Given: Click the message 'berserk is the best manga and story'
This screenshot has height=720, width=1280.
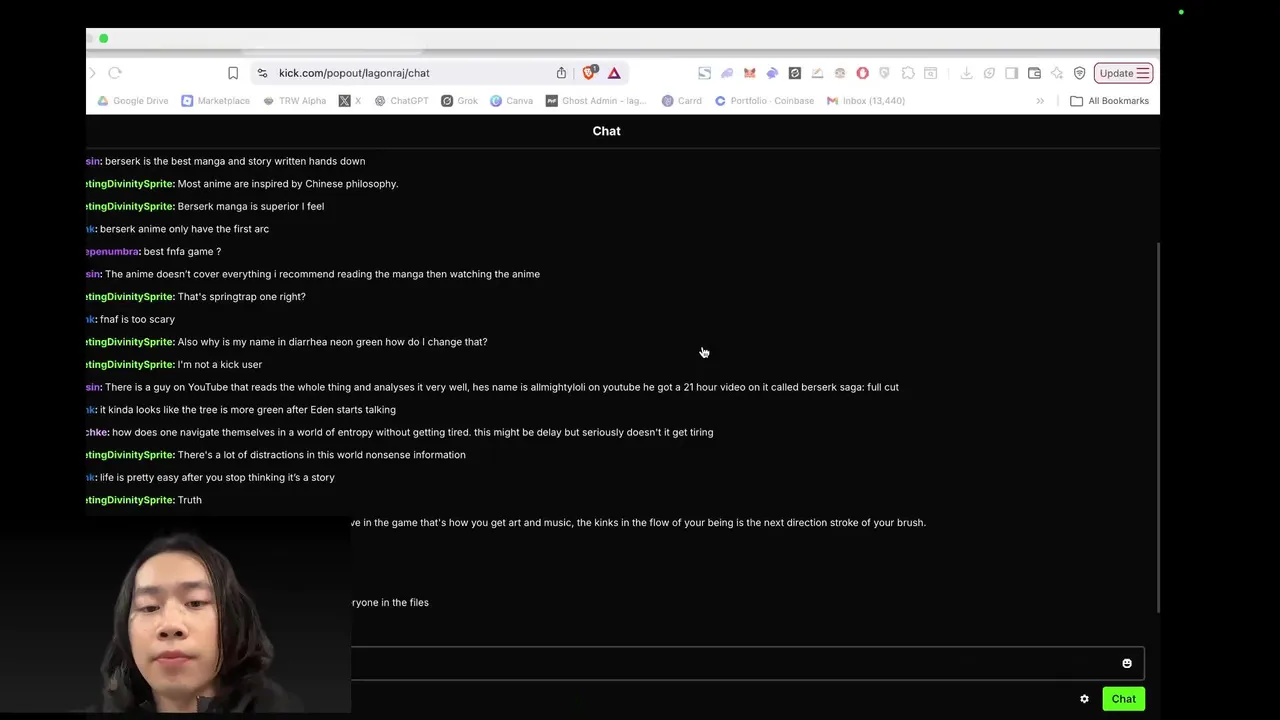Looking at the screenshot, I should 235,161.
